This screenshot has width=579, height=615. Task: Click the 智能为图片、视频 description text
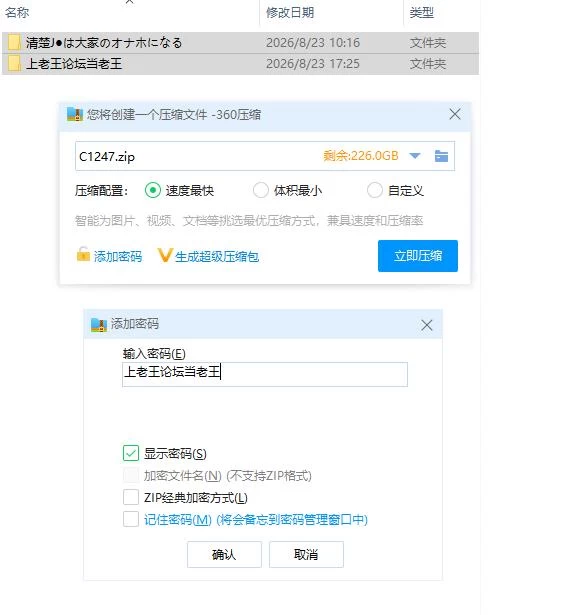[249, 220]
